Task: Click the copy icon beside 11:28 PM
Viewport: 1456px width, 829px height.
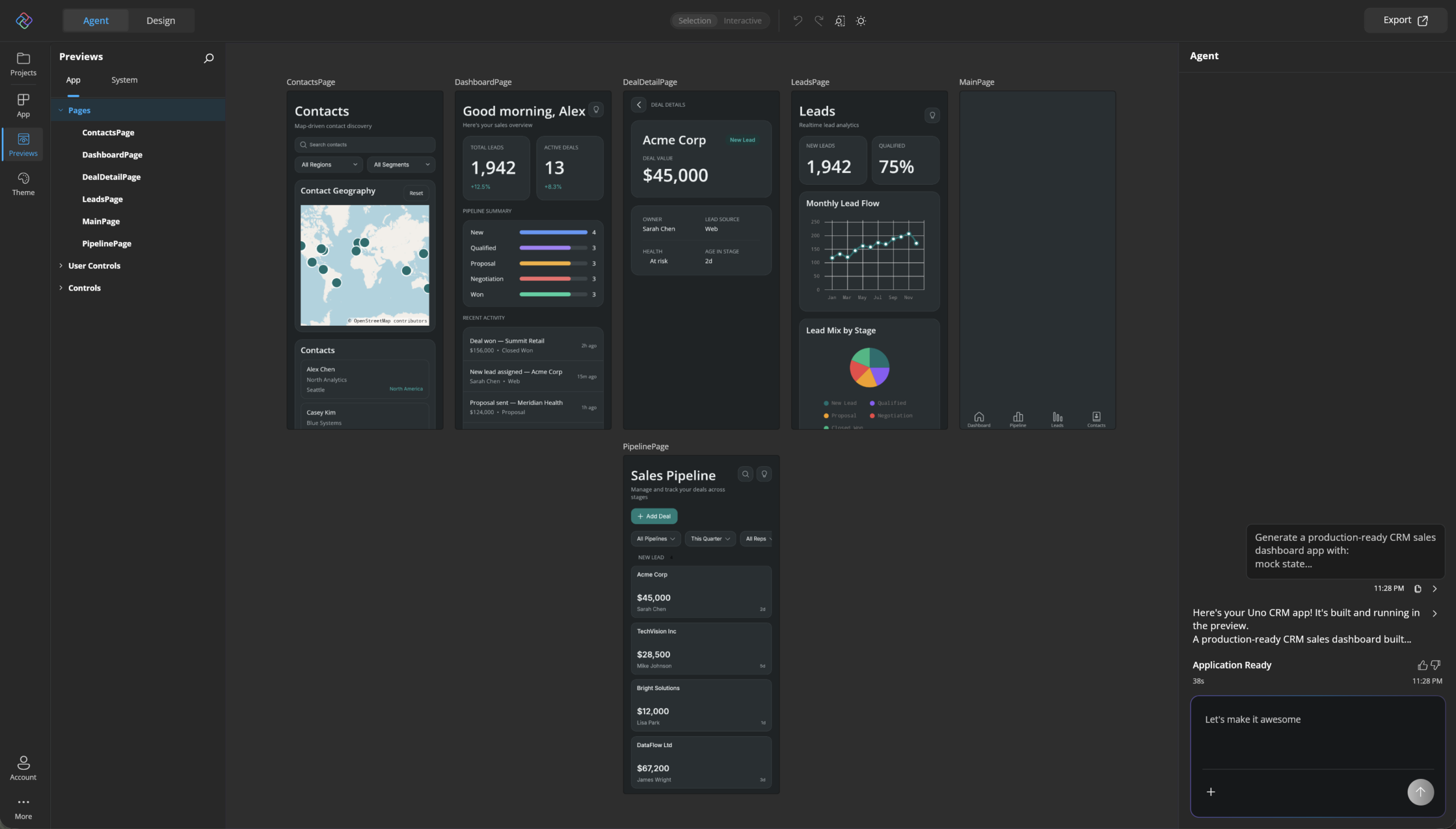Action: tap(1417, 588)
